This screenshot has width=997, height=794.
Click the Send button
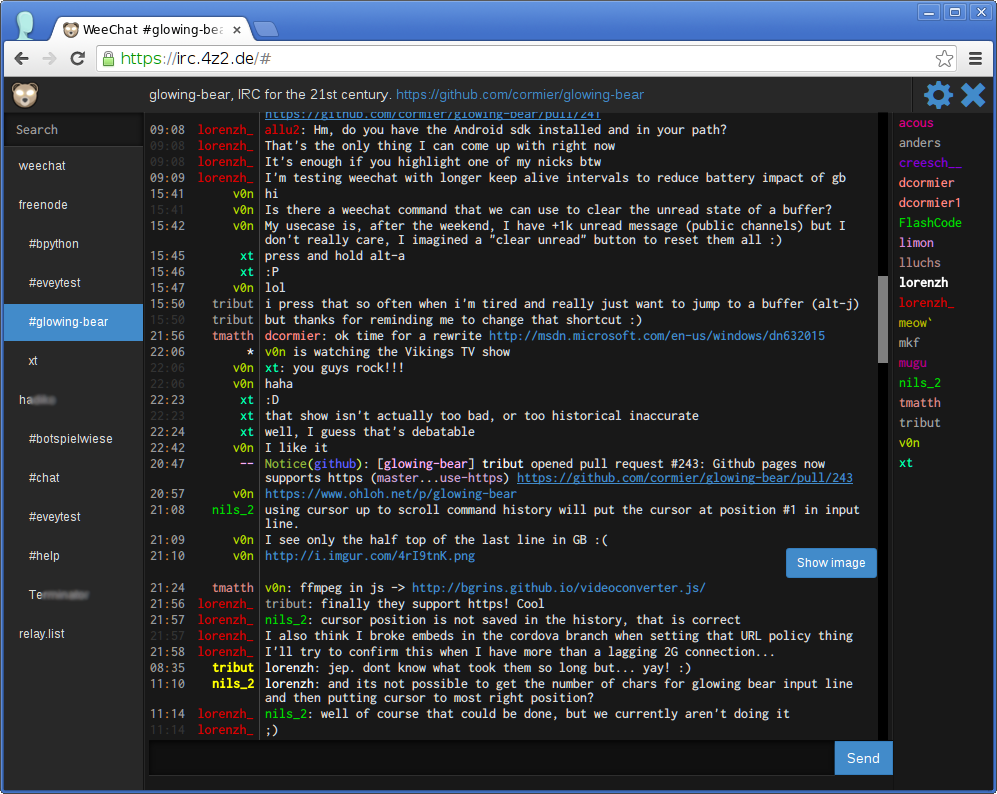tap(863, 758)
